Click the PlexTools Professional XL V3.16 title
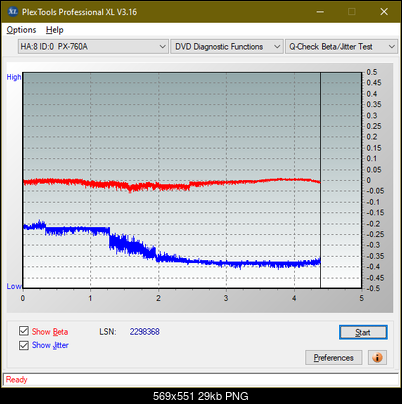This screenshot has height=404, width=402. pyautogui.click(x=79, y=12)
